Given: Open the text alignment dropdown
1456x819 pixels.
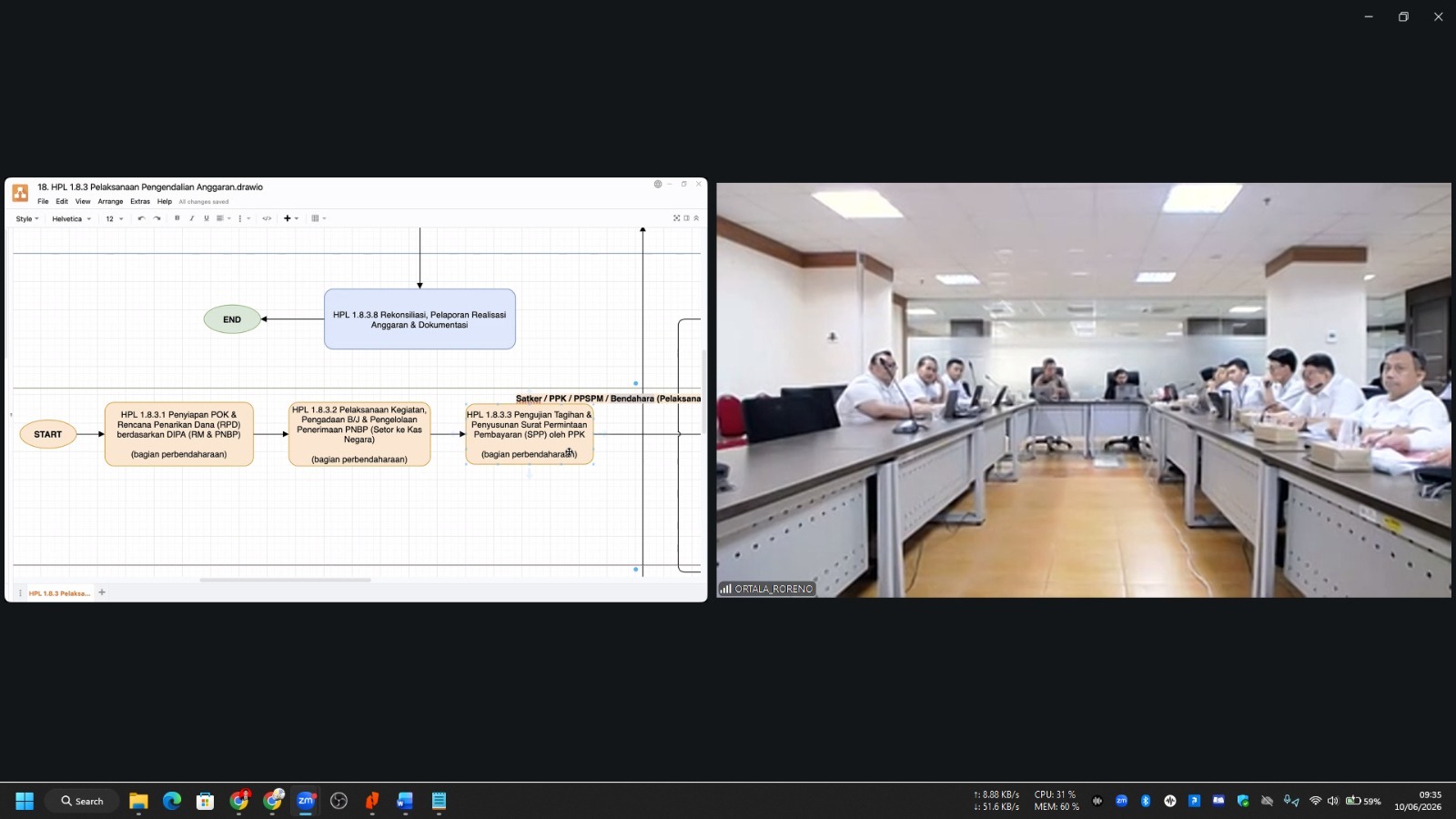Looking at the screenshot, I should tap(223, 218).
